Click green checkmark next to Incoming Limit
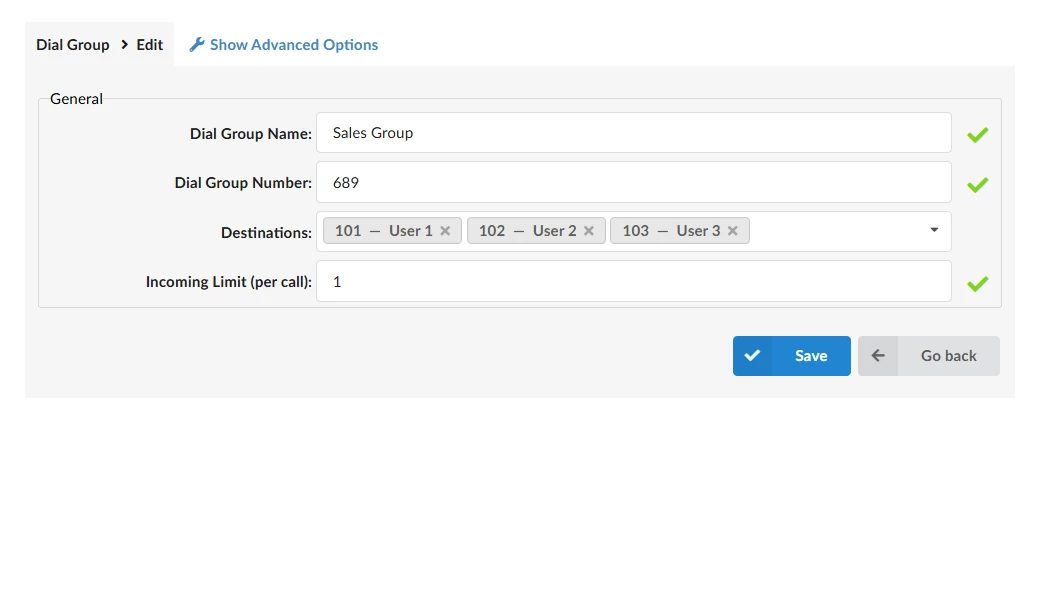The width and height of the screenshot is (1045, 603). (977, 284)
